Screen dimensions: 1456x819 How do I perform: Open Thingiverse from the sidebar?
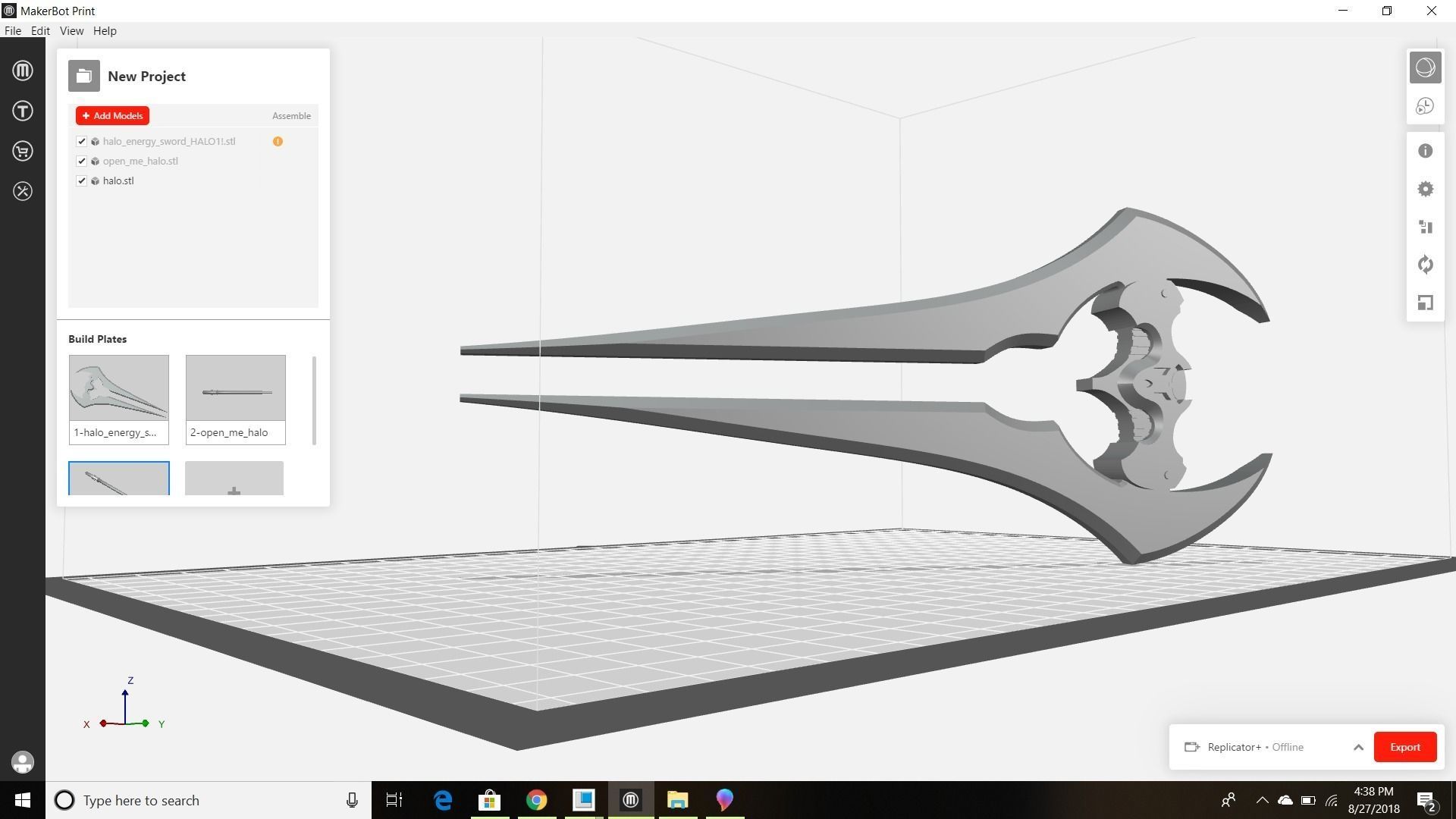(x=23, y=111)
